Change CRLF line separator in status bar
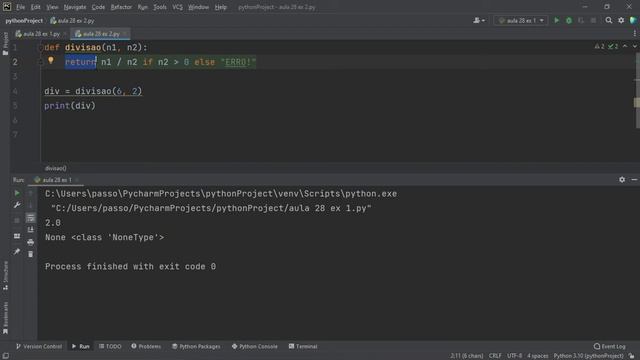 point(495,356)
